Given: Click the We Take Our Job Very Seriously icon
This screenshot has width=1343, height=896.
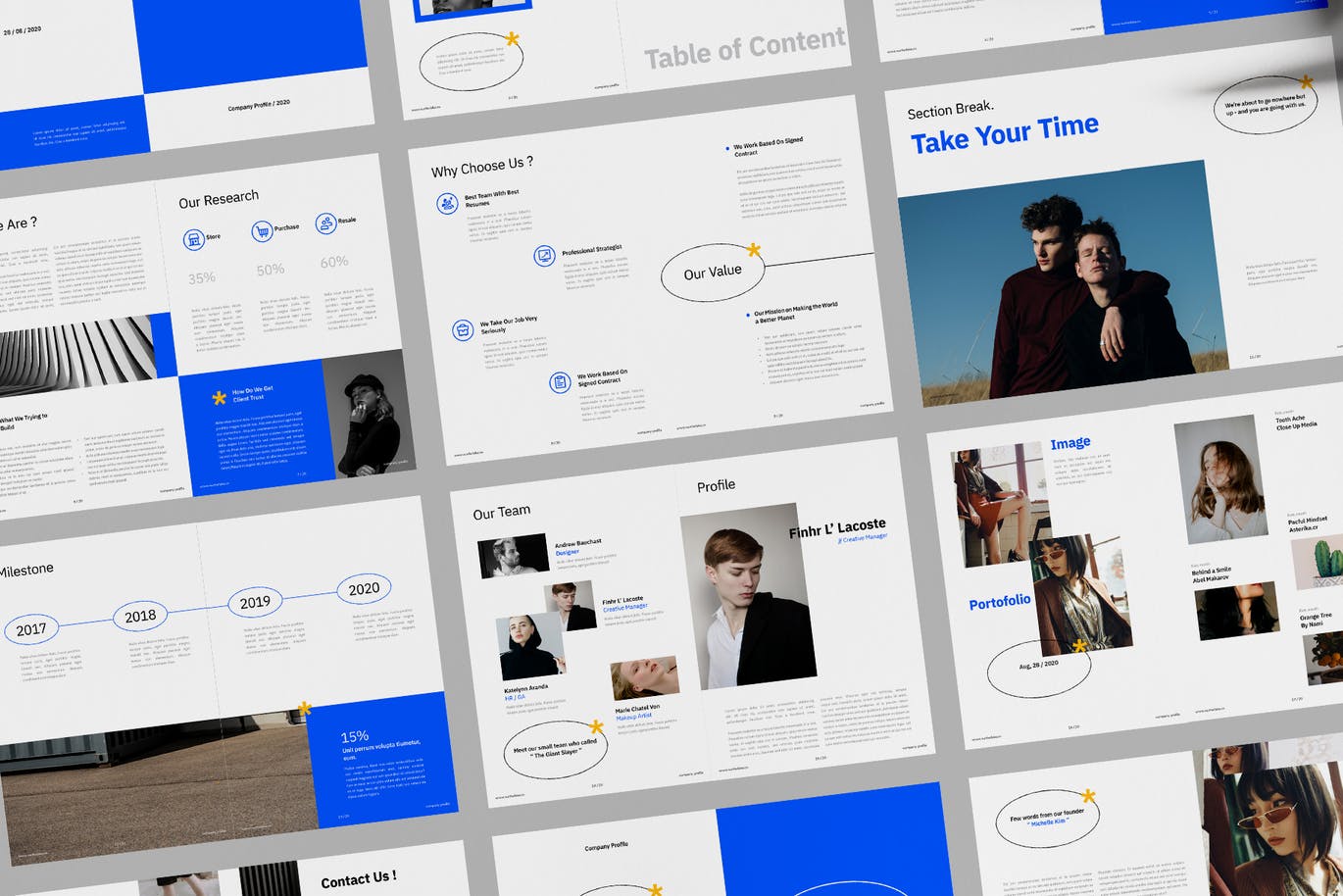Looking at the screenshot, I should pyautogui.click(x=463, y=330).
